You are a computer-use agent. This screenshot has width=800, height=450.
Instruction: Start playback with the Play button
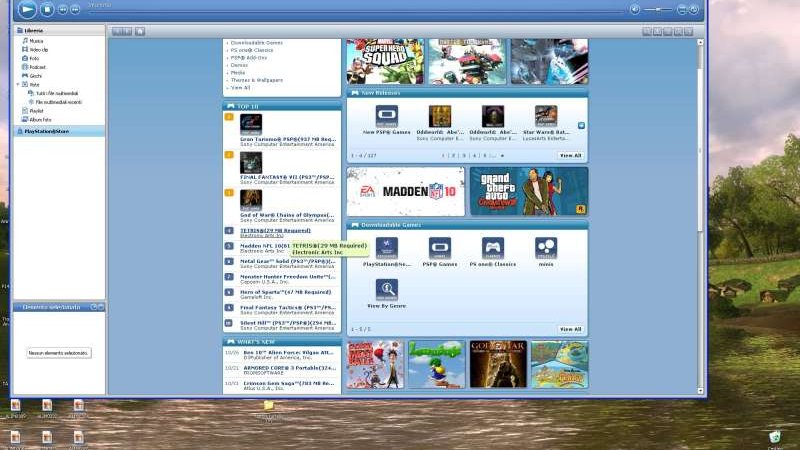(x=27, y=9)
